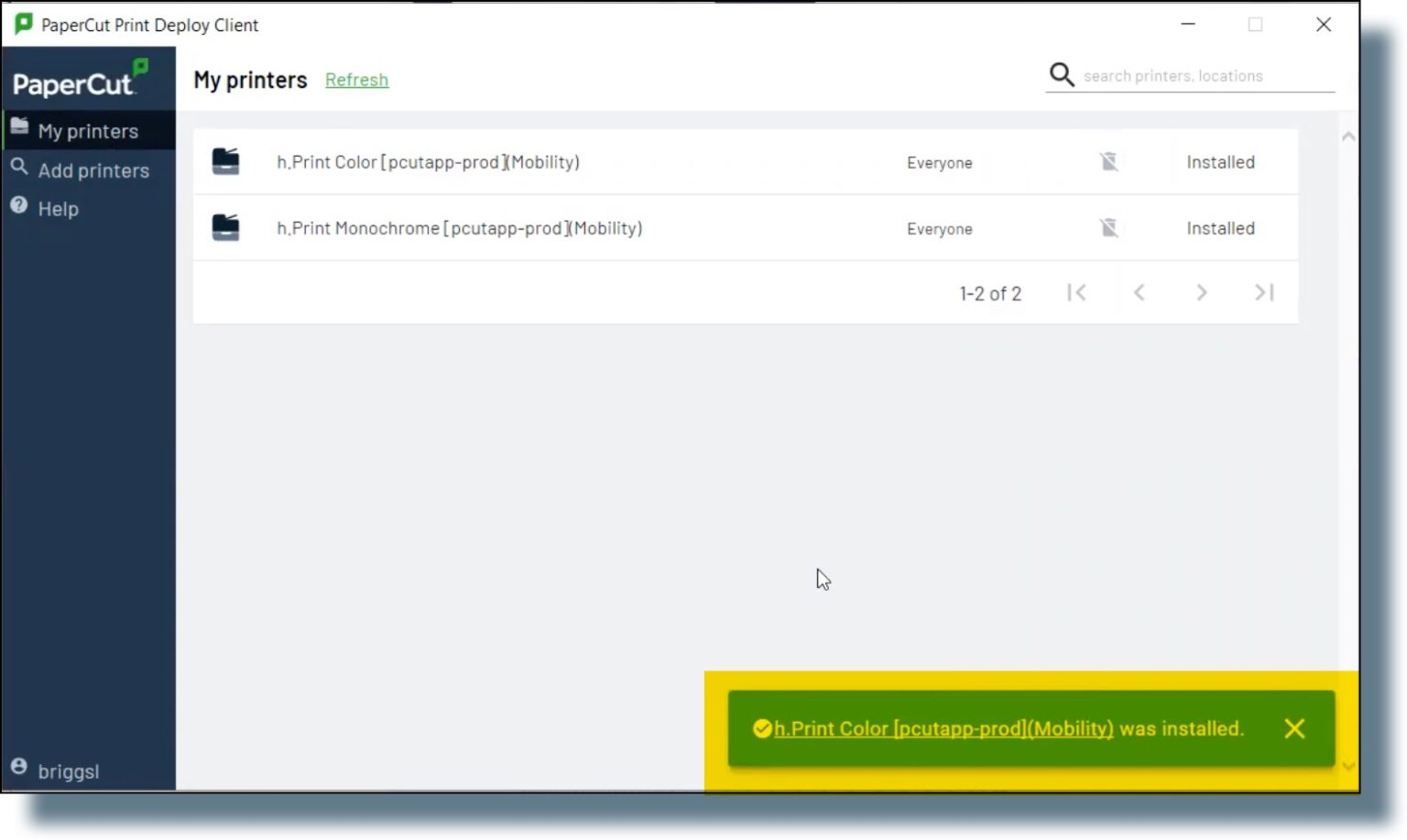Click the Add printers magnifier icon in sidebar
Image resolution: width=1407 pixels, height=840 pixels.
(x=19, y=168)
